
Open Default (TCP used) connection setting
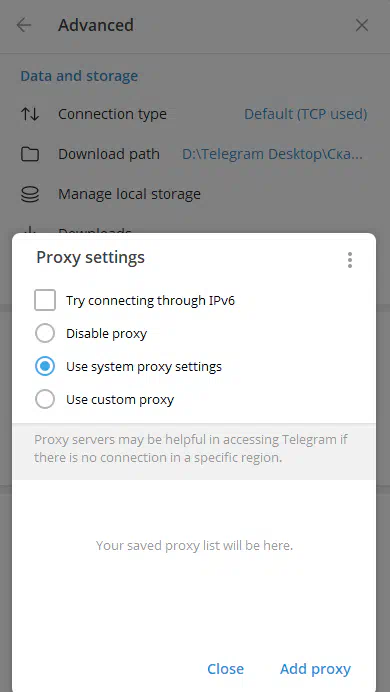pos(306,114)
